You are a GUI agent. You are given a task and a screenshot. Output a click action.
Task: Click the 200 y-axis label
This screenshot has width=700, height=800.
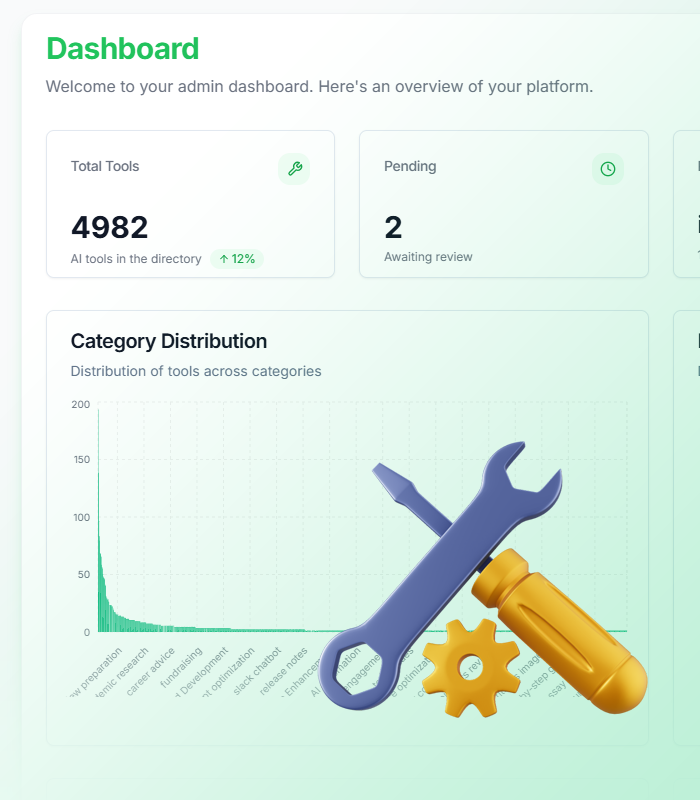point(81,405)
